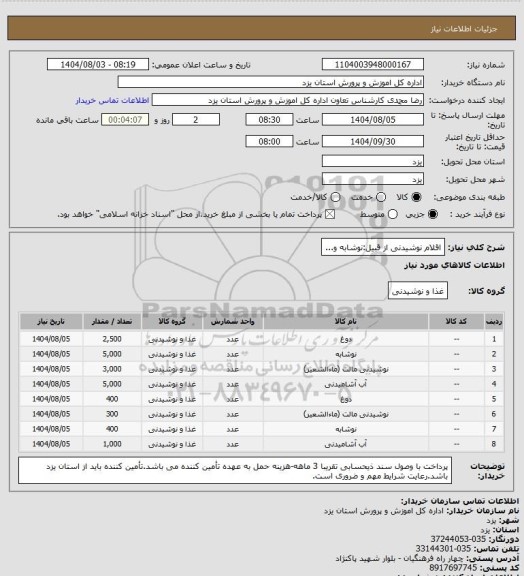Click the request creator field رضا مجدی

(288, 100)
